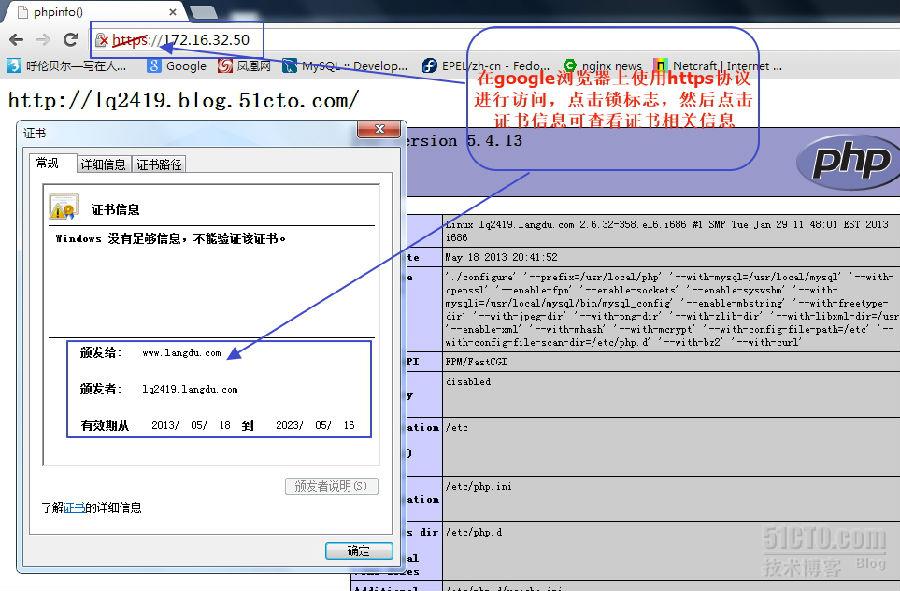Click the 颁发者说明 button

point(332,487)
